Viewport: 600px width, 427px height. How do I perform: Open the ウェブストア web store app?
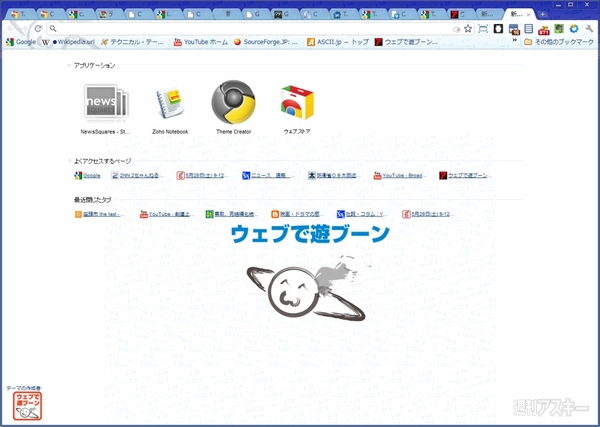tap(297, 108)
